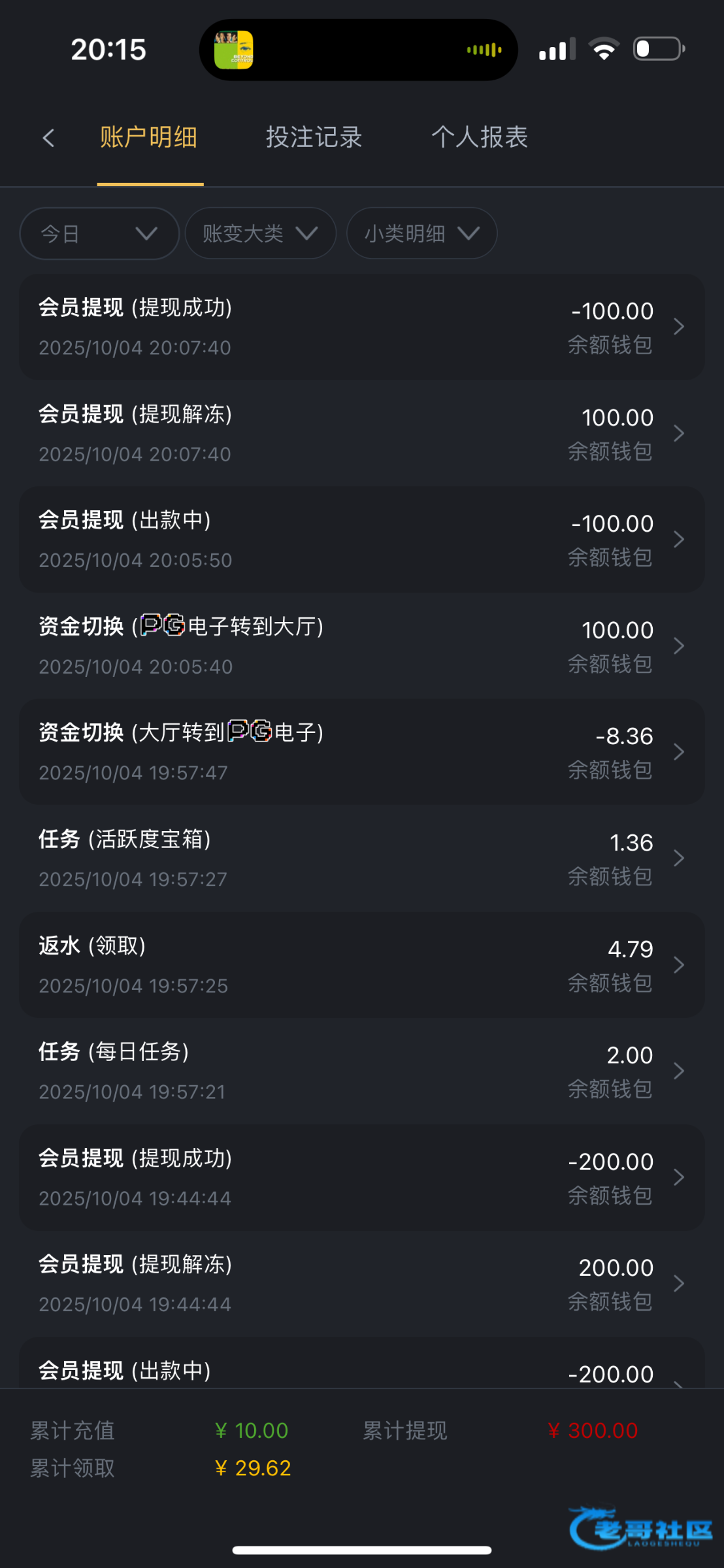Open chevron for 返水 (领取) 4.79 entry
The height and width of the screenshot is (1568, 724).
[x=679, y=965]
